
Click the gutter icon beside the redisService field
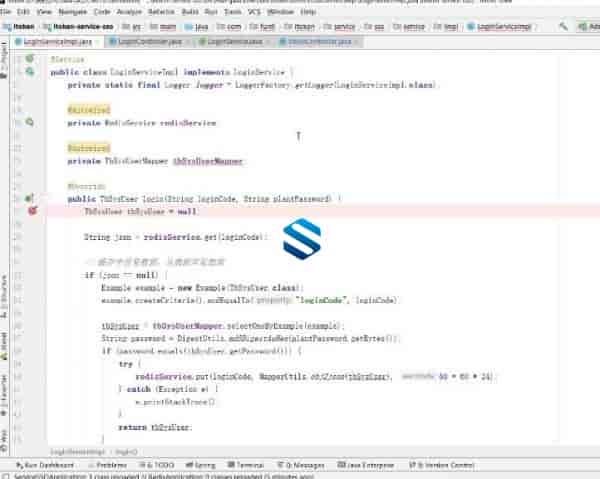click(x=29, y=122)
